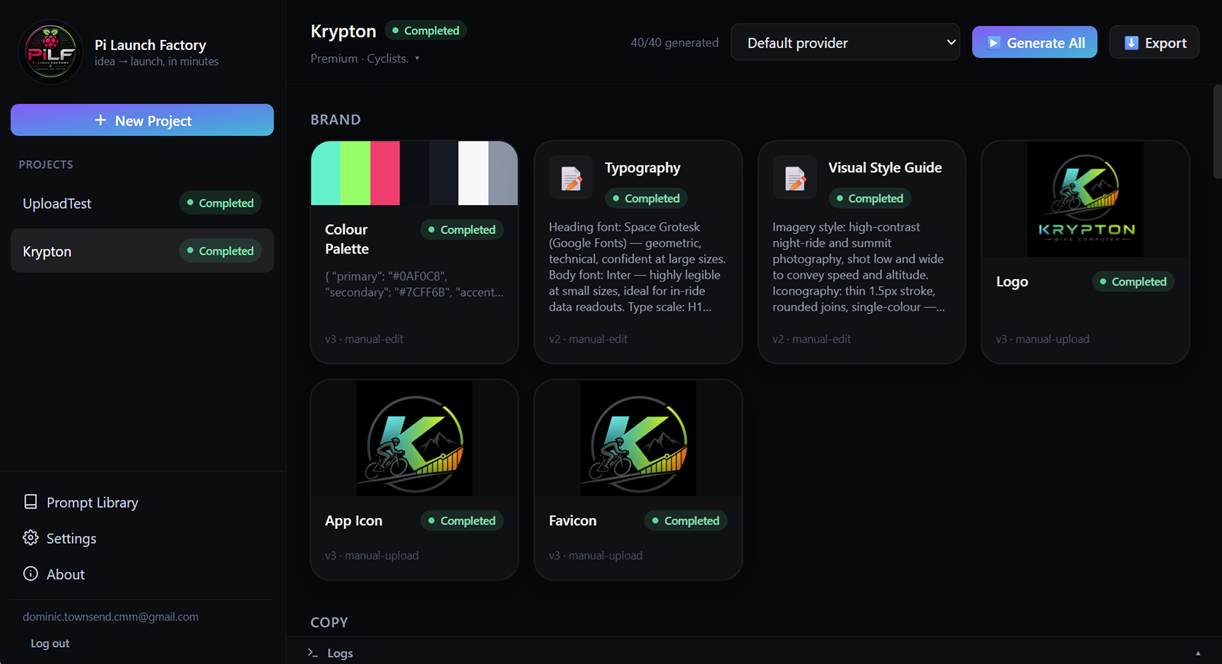Click the play icon on Generate All
This screenshot has height=664, width=1222.
tap(993, 43)
